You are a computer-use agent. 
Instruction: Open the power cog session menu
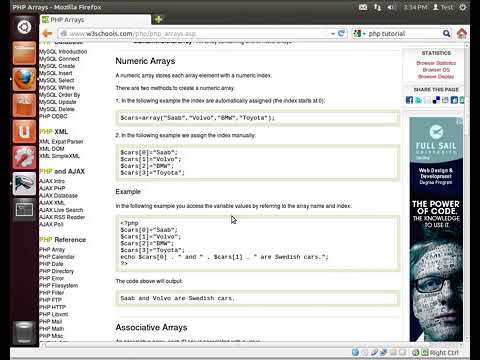463,7
